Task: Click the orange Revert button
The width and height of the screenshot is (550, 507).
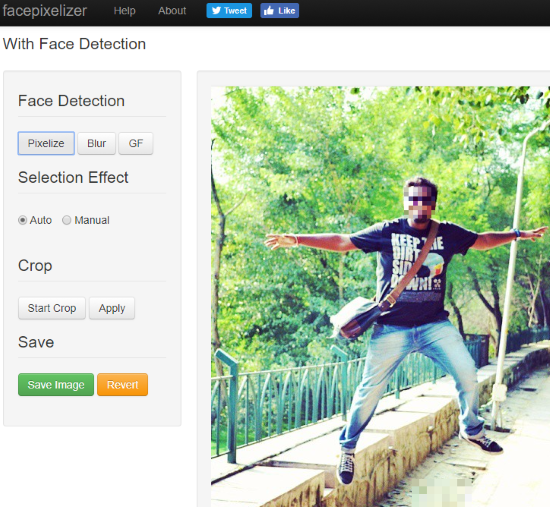Action: 122,385
